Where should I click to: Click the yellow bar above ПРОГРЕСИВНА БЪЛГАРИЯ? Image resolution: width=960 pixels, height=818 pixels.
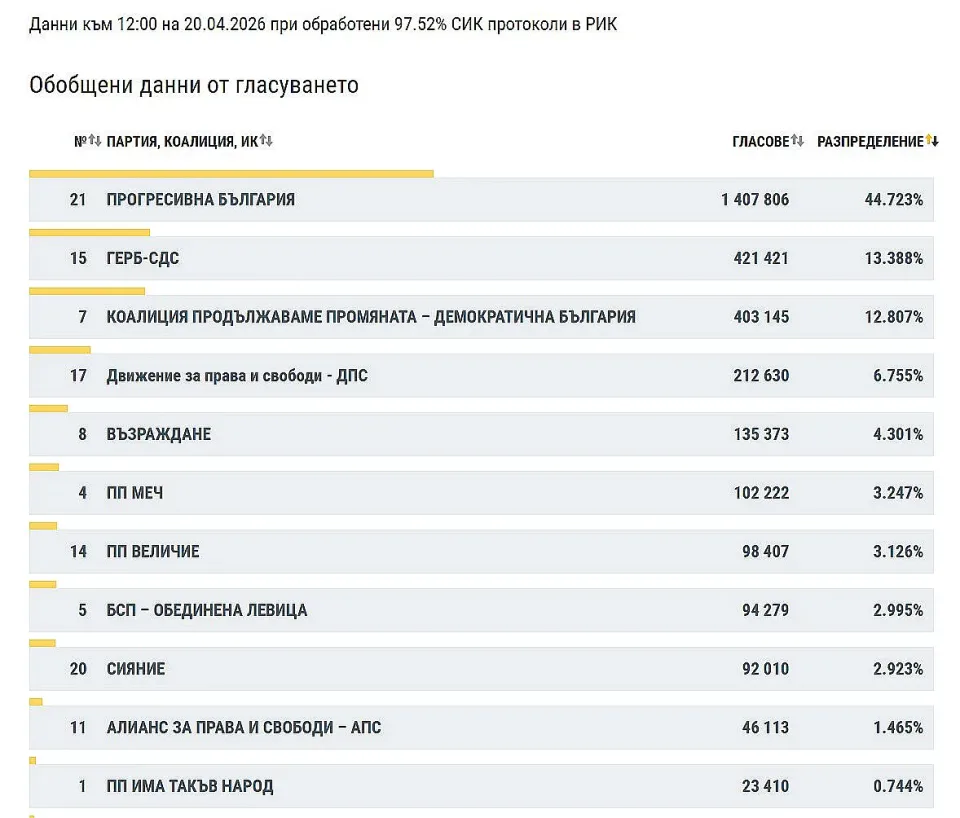tap(231, 174)
